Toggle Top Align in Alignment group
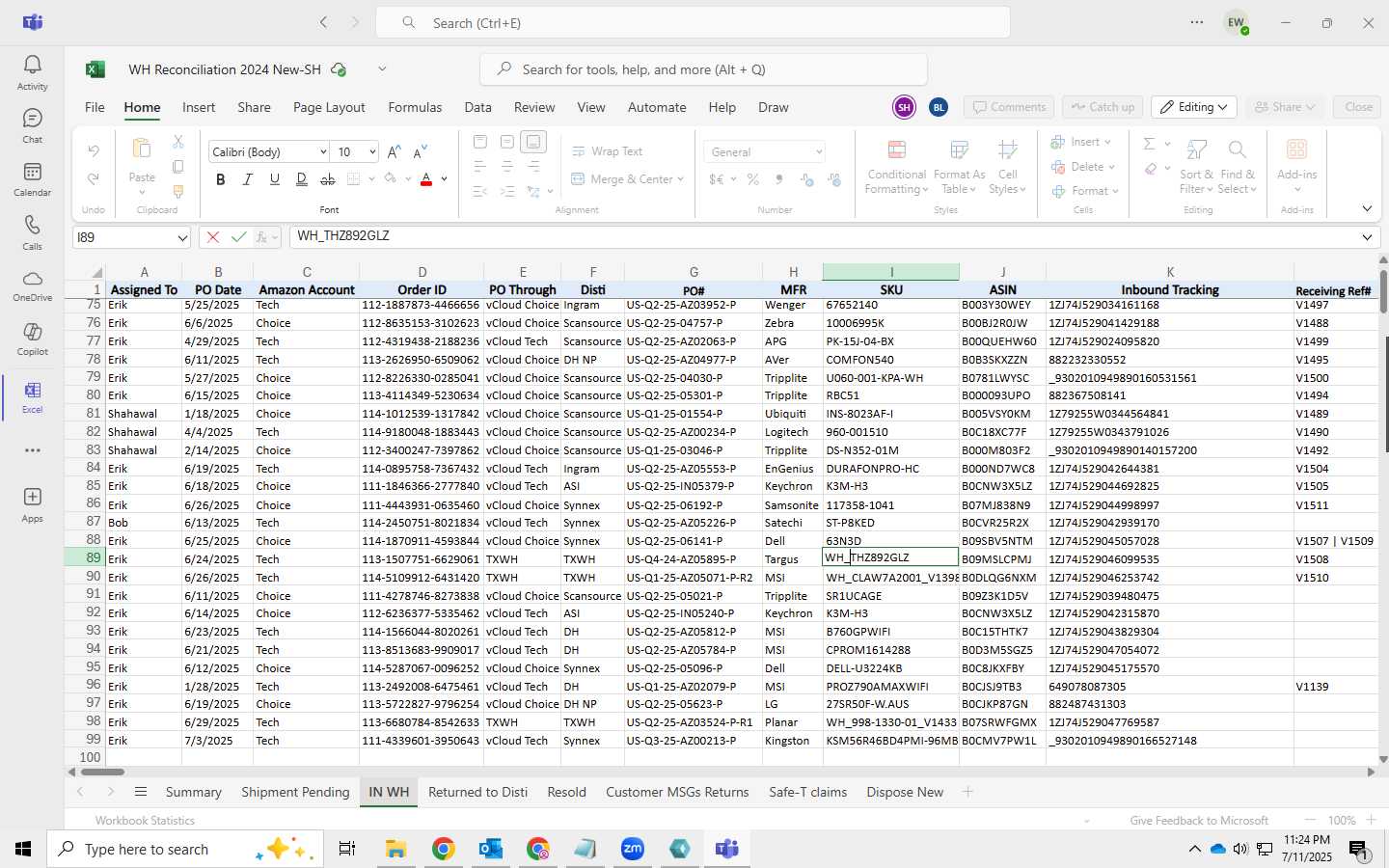Image resolution: width=1389 pixels, height=868 pixels. pyautogui.click(x=480, y=142)
